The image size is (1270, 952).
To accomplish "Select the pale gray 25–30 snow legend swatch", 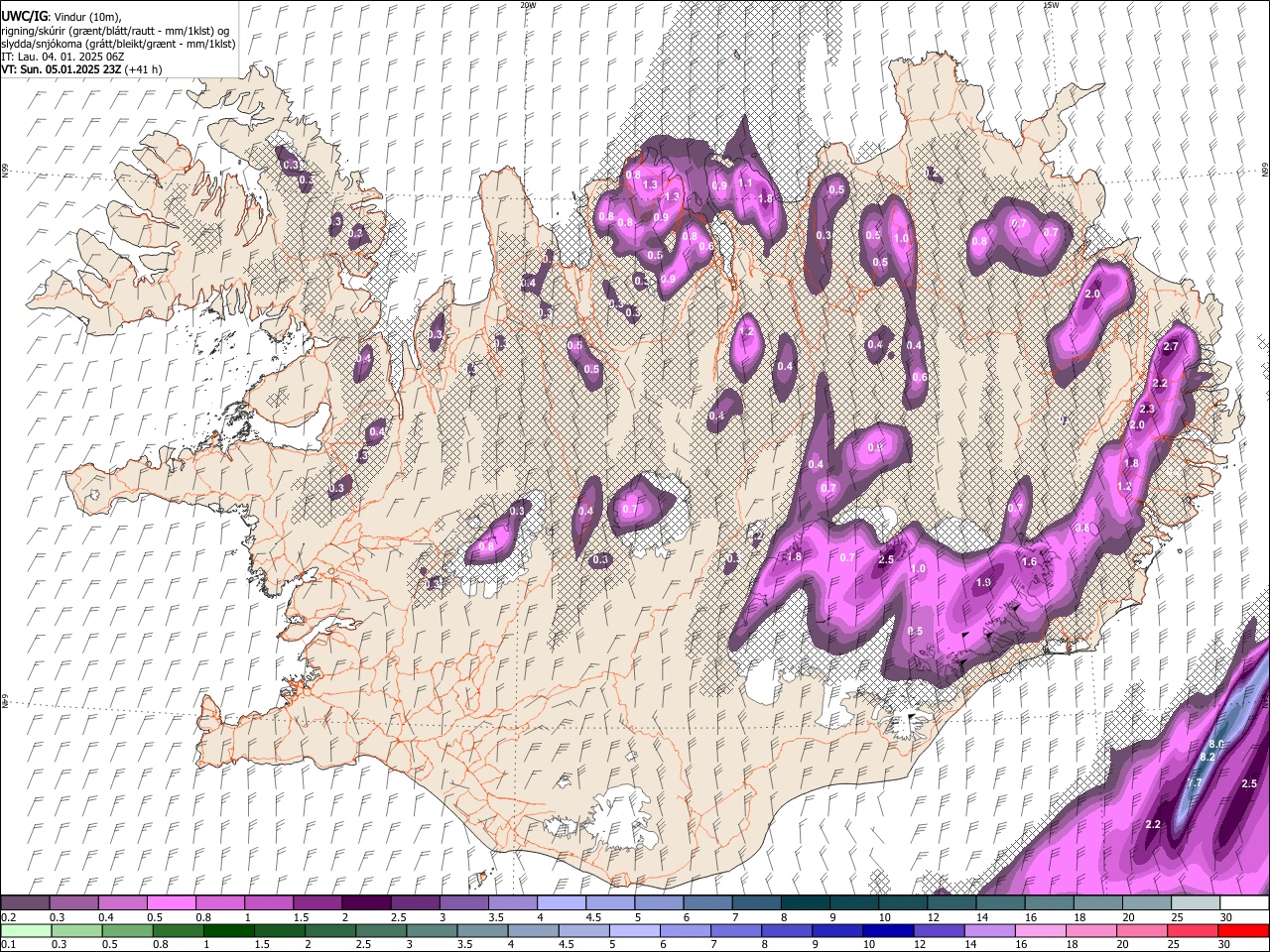I will (1196, 903).
